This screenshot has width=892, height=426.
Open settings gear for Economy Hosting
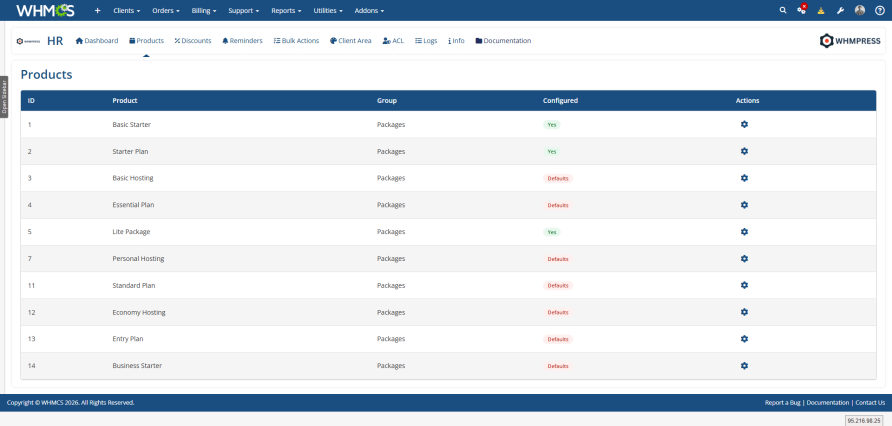coord(744,312)
